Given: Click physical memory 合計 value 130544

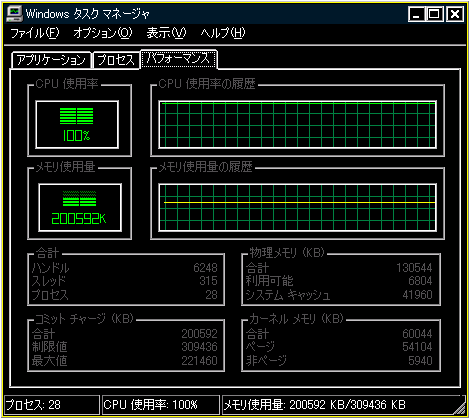Looking at the screenshot, I should coord(414,268).
